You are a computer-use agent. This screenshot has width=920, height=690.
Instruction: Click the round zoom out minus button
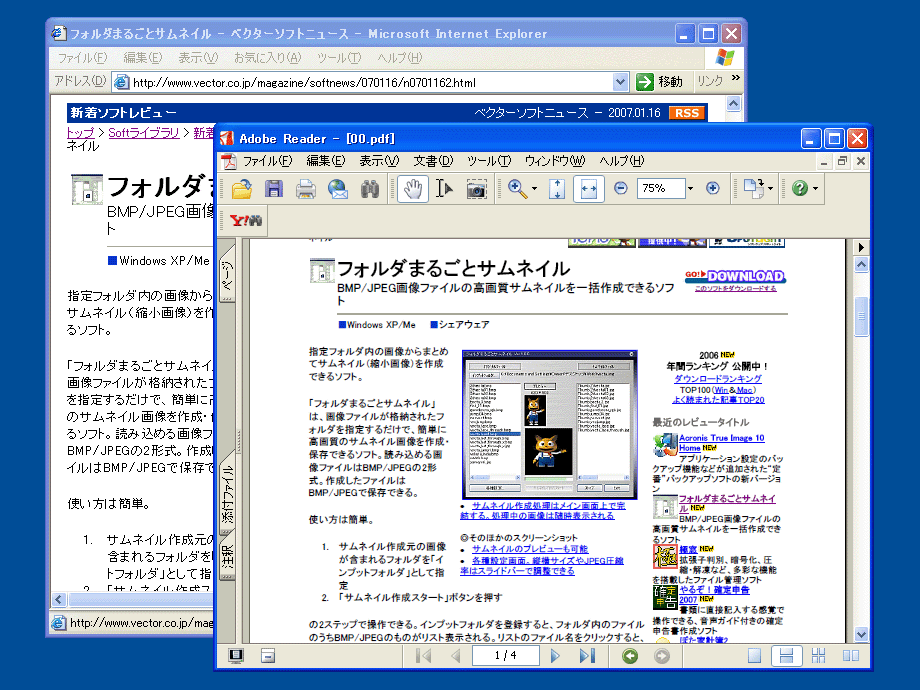click(x=621, y=188)
